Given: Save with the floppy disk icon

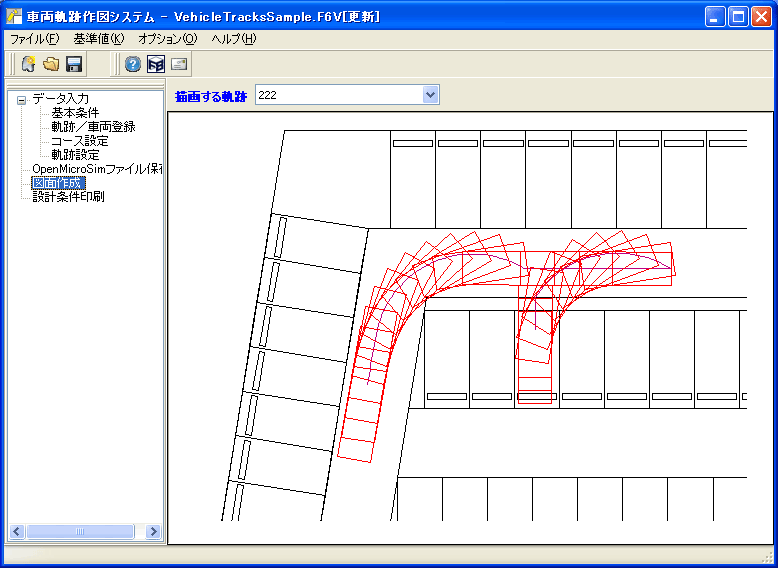Looking at the screenshot, I should [74, 64].
